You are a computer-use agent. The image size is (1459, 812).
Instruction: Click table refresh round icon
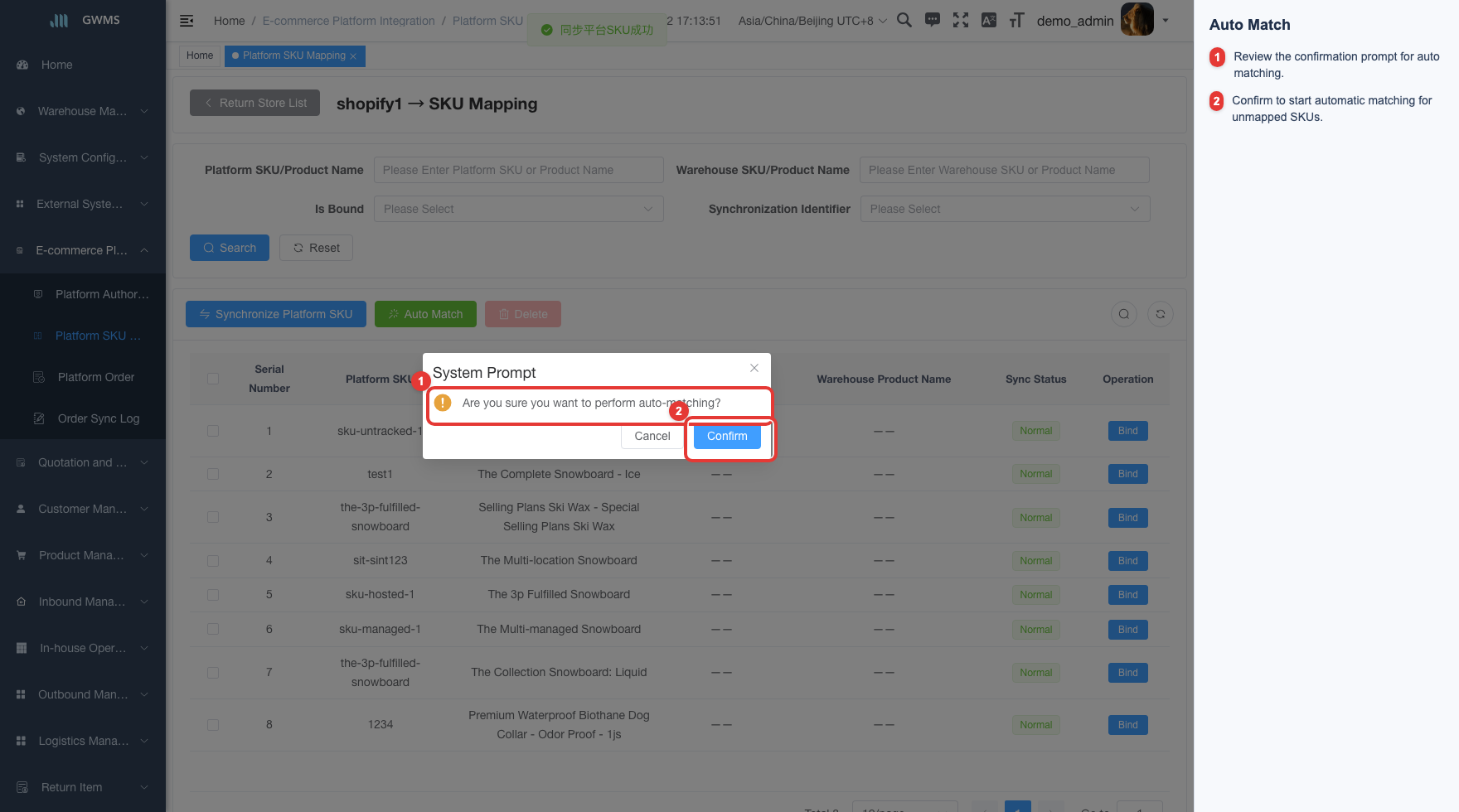click(x=1161, y=314)
